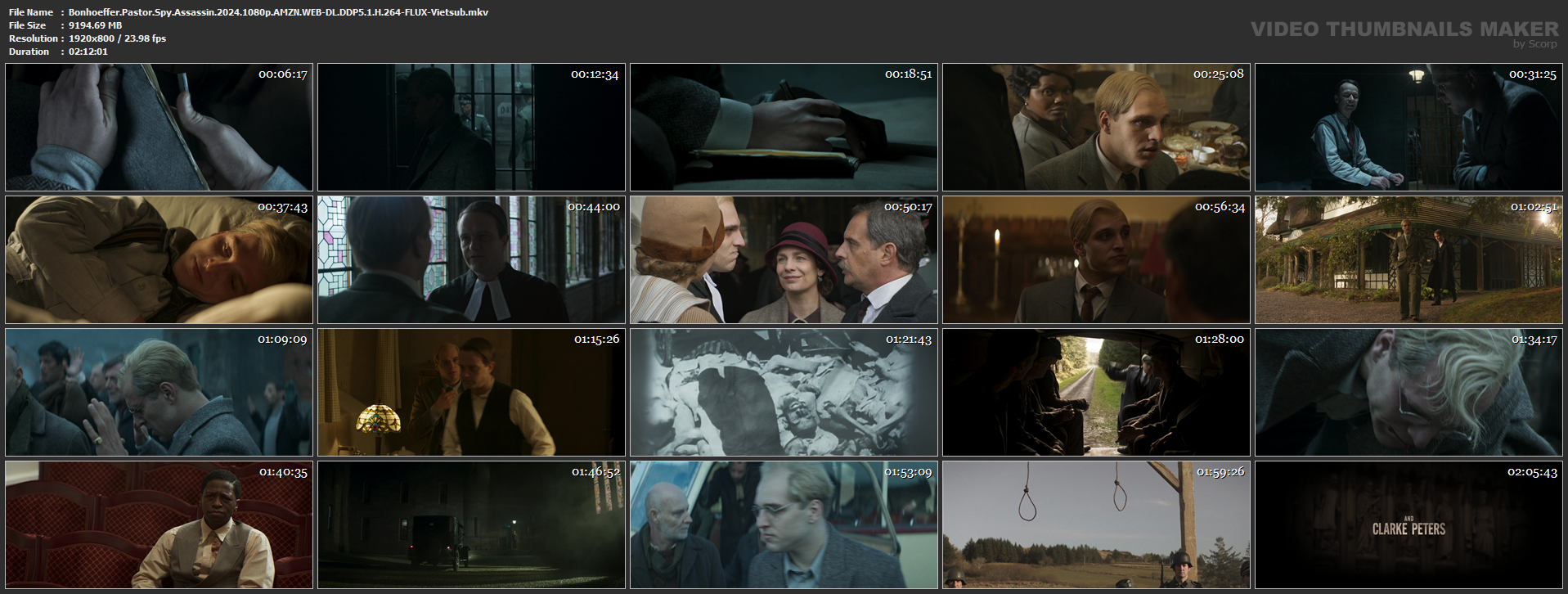The width and height of the screenshot is (1568, 594).
Task: Select the thumbnail stamped 00:12:34
Action: (472, 128)
